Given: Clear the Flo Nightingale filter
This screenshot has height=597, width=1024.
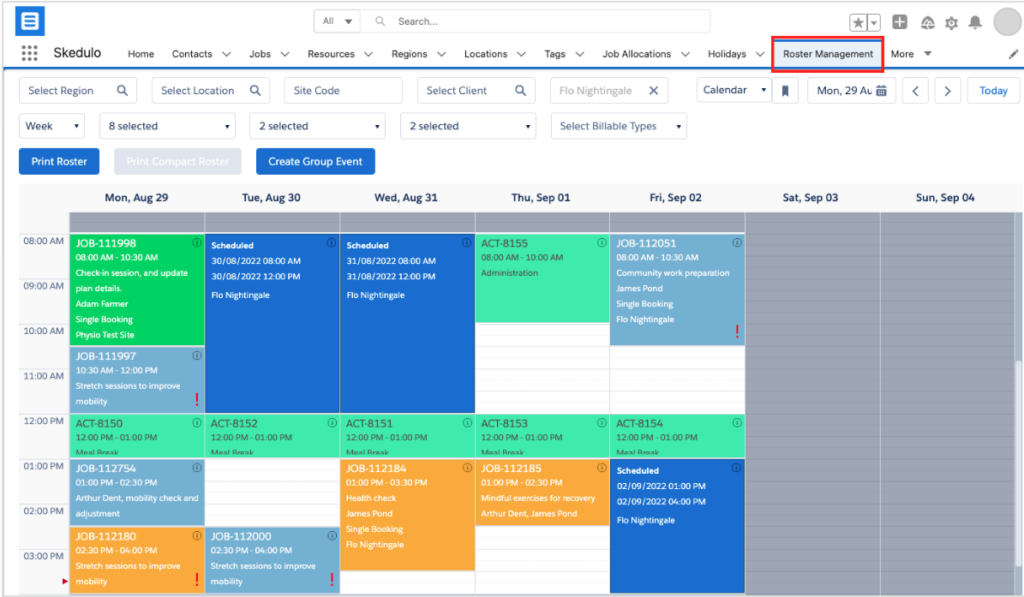Looking at the screenshot, I should tap(653, 91).
